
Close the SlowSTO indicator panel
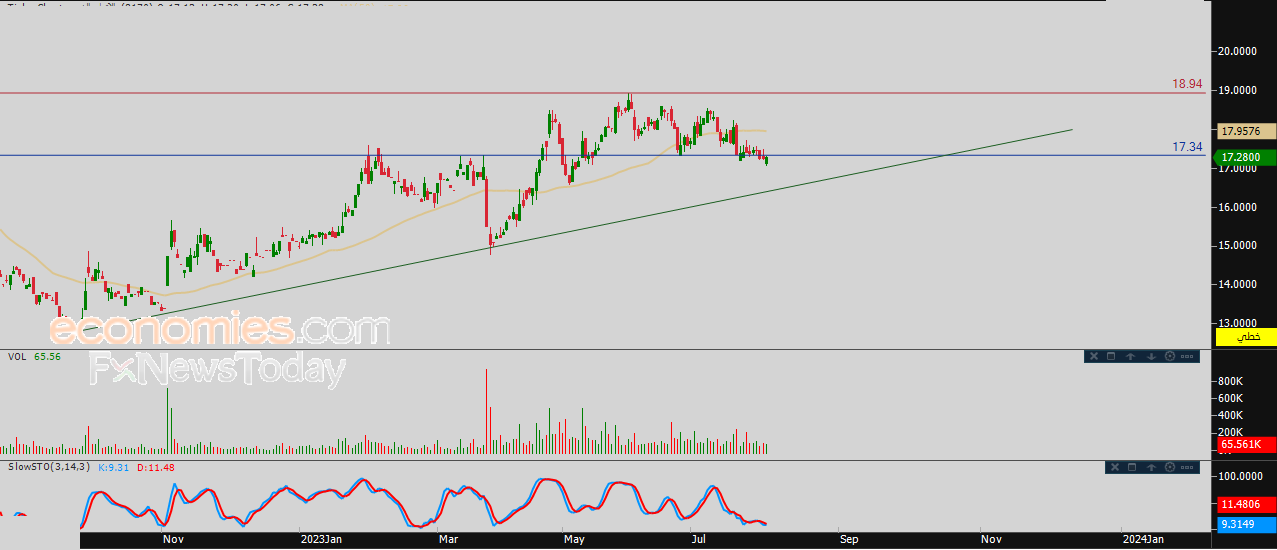(x=1115, y=467)
